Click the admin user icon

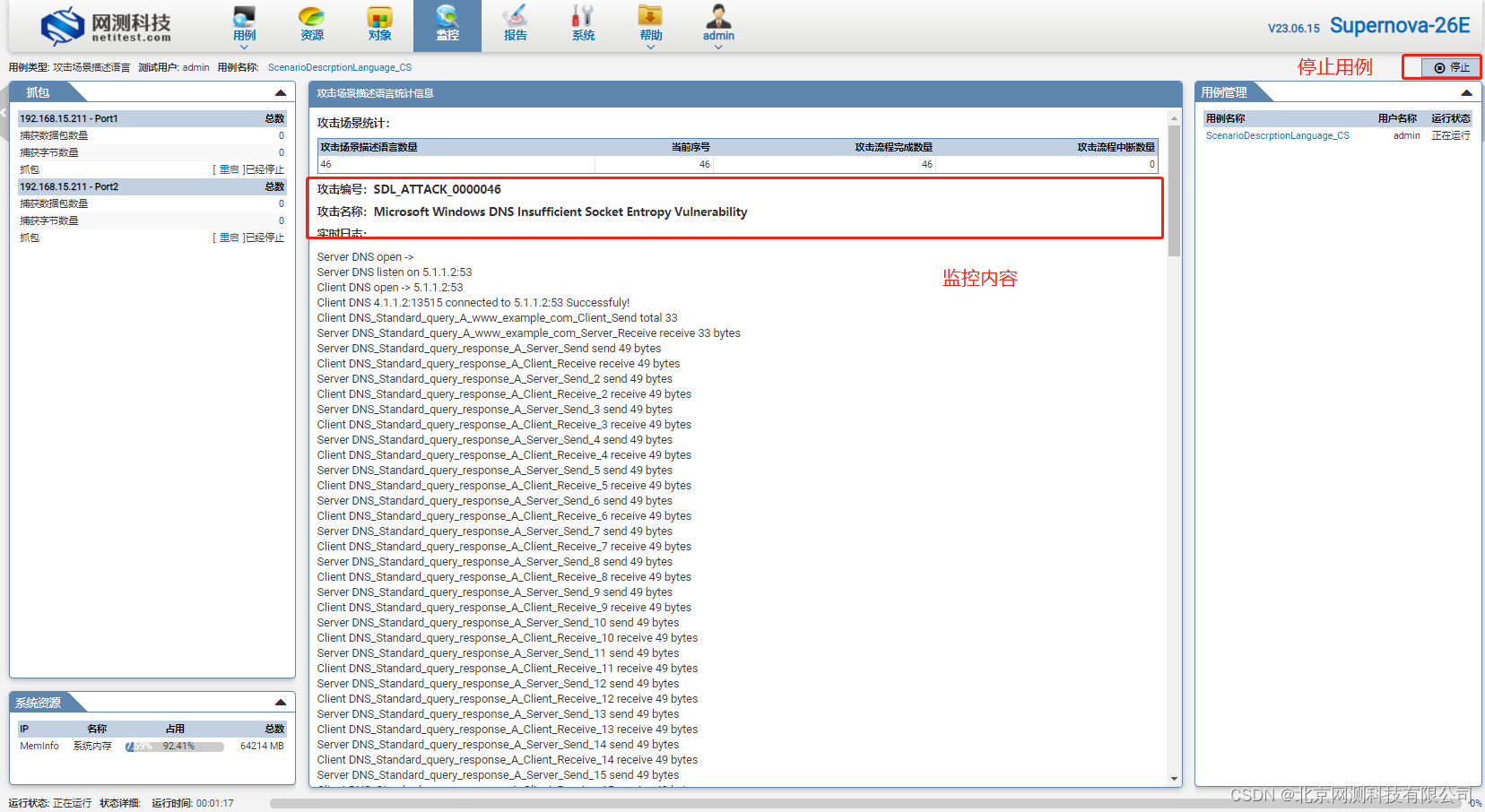718,24
